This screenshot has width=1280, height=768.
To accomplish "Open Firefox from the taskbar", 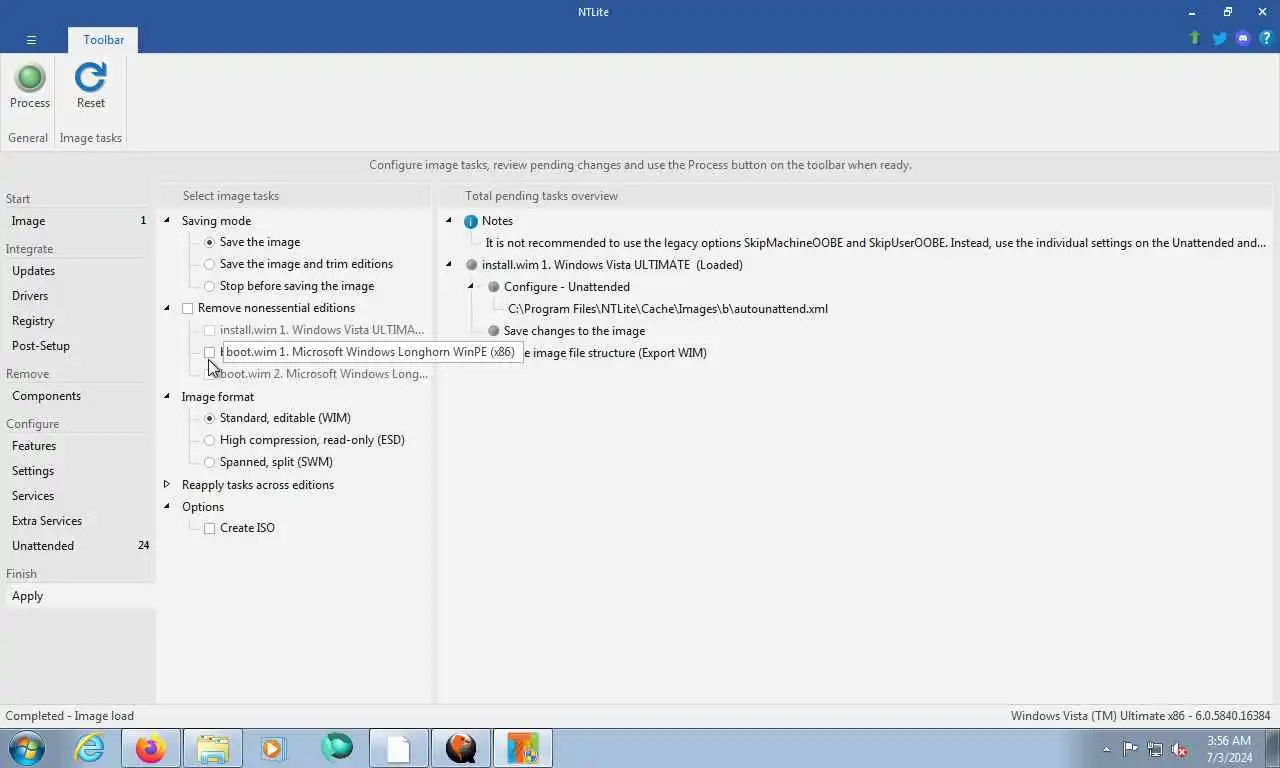I will click(x=151, y=748).
